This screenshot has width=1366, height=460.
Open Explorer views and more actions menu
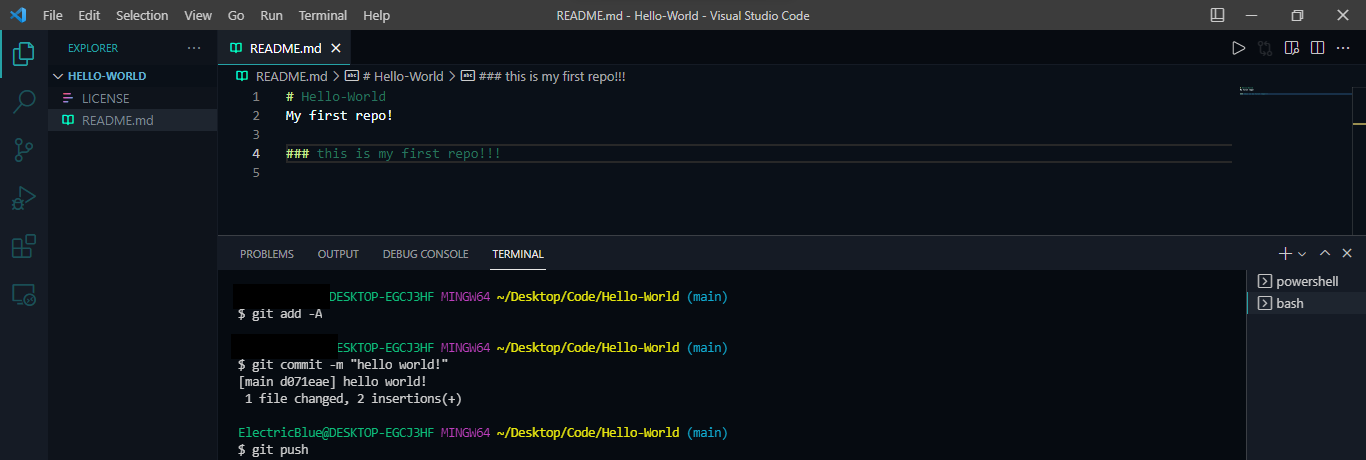pyautogui.click(x=194, y=48)
